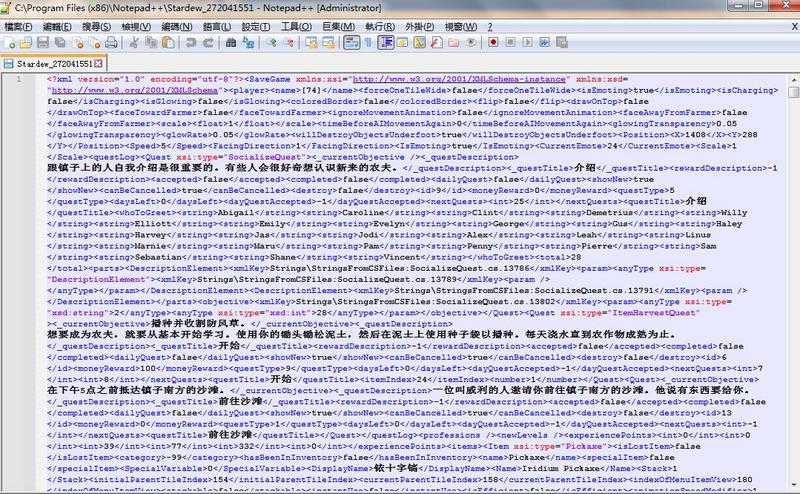Open the 語言(L) menu
Viewport: 800px width, 494px height.
[217, 27]
